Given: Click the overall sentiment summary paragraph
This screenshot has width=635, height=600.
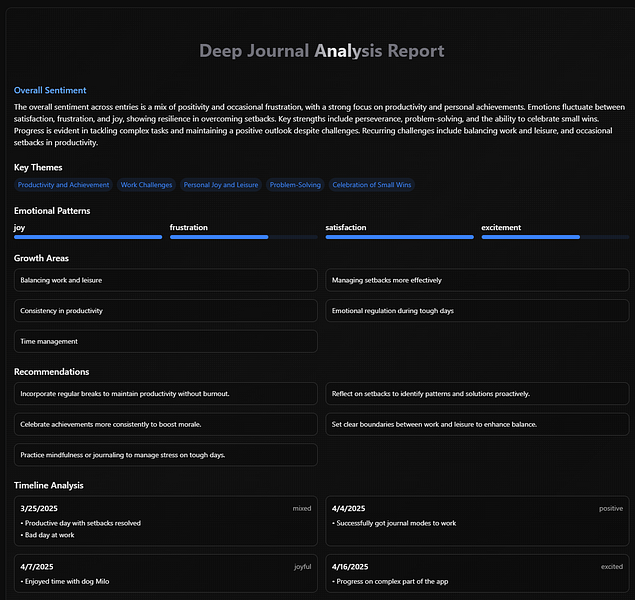Looking at the screenshot, I should click(x=319, y=125).
